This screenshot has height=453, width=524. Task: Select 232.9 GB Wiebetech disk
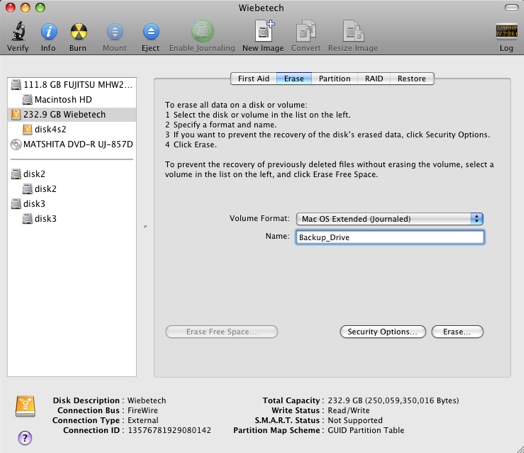[72, 115]
